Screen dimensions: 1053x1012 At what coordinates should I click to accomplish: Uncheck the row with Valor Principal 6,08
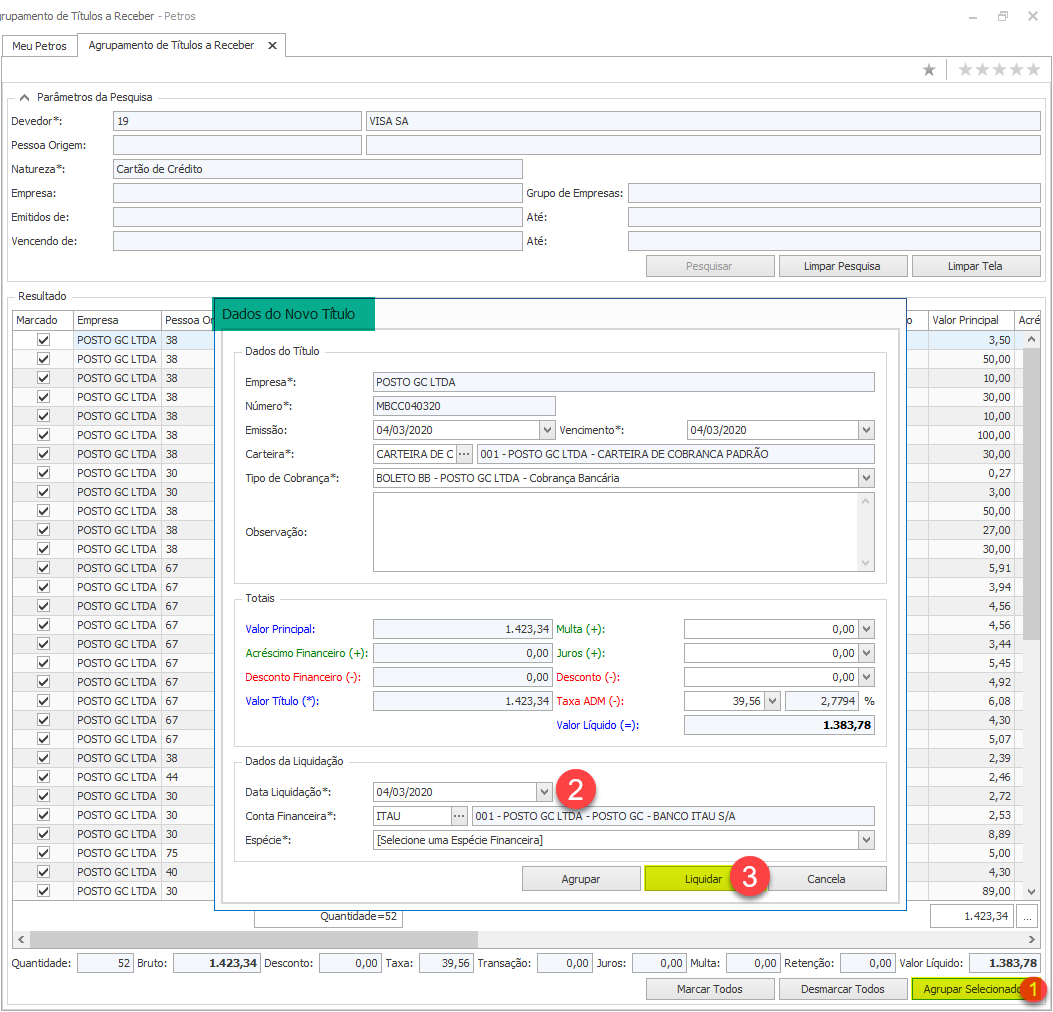coord(44,700)
